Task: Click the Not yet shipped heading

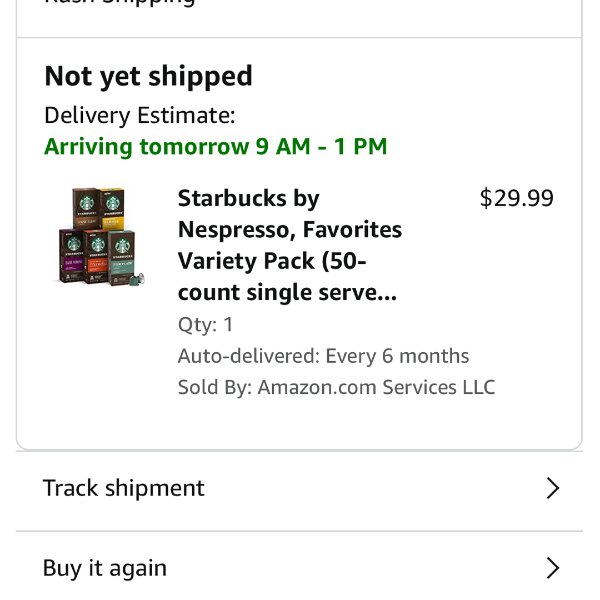Action: [148, 77]
